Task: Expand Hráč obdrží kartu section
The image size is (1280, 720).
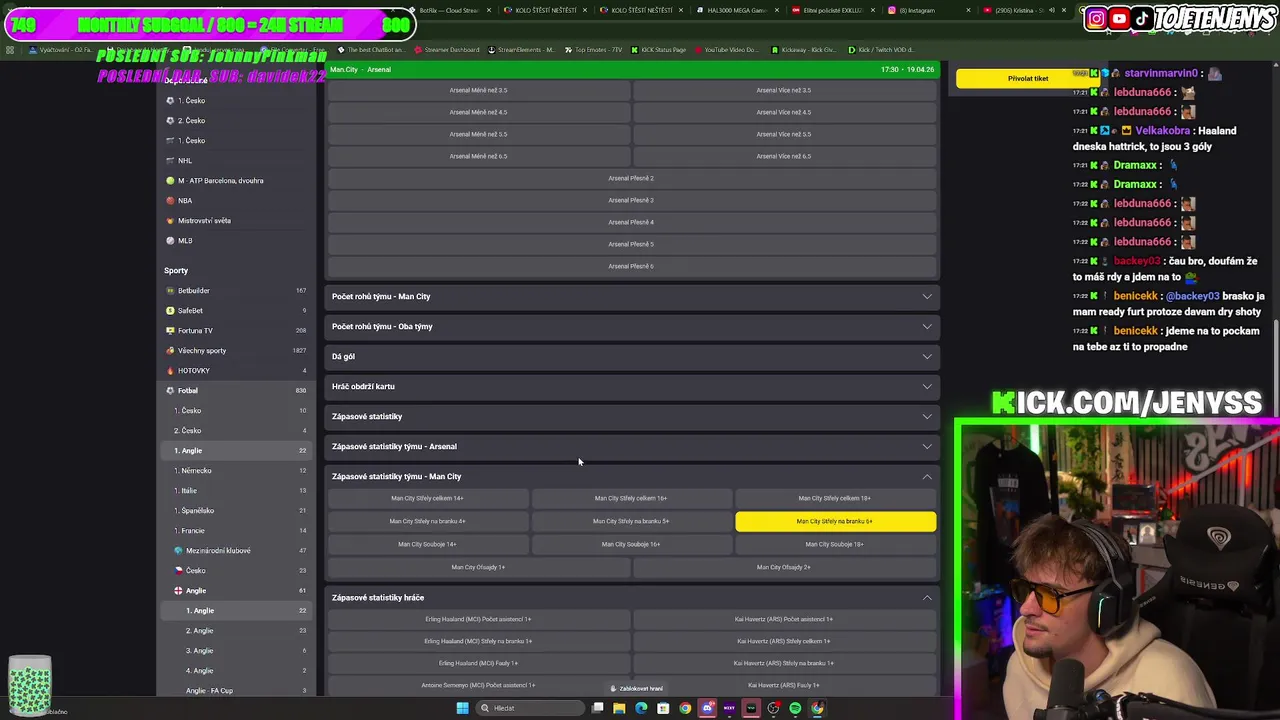Action: pyautogui.click(x=631, y=386)
